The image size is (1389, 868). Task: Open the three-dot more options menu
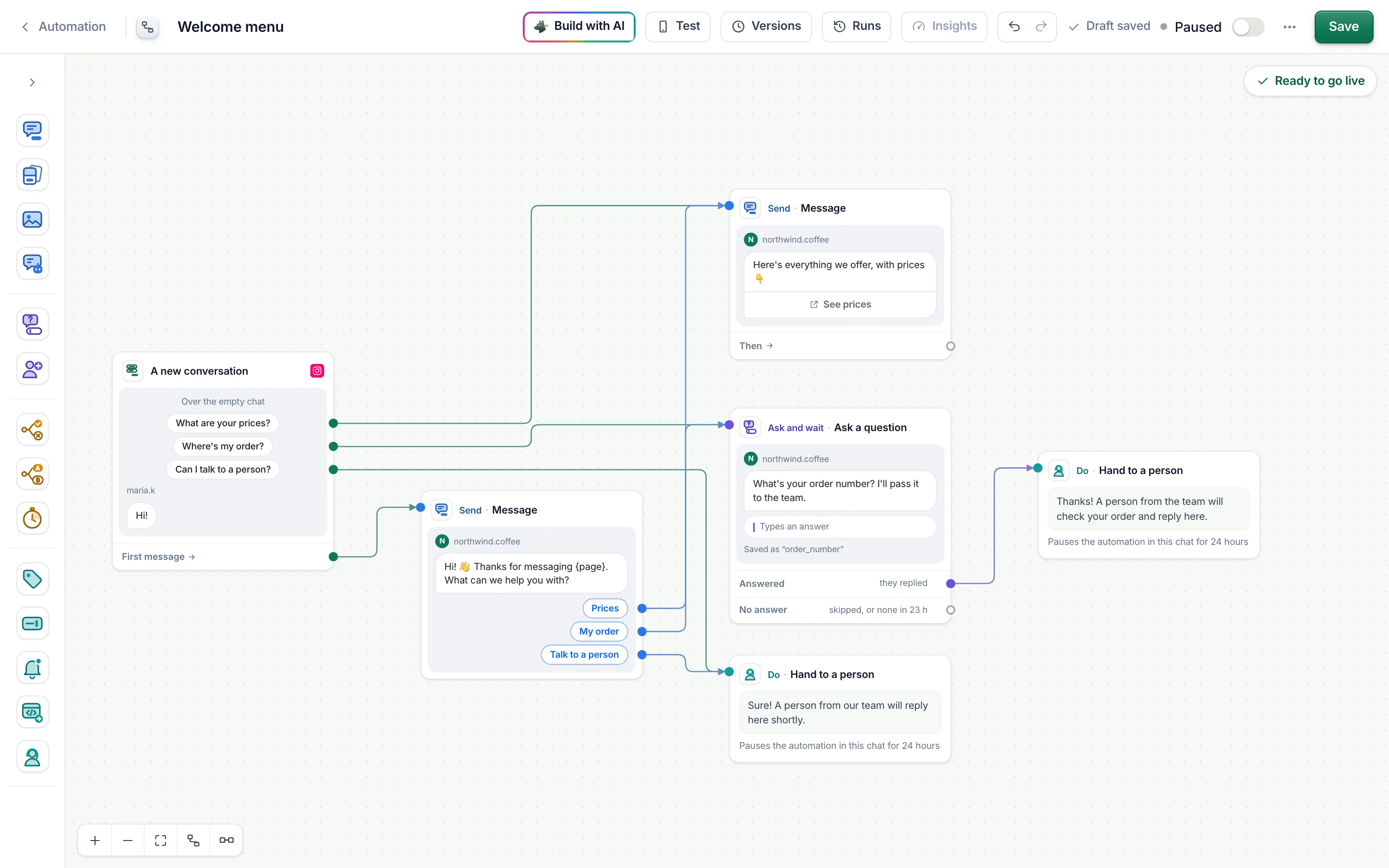1289,27
